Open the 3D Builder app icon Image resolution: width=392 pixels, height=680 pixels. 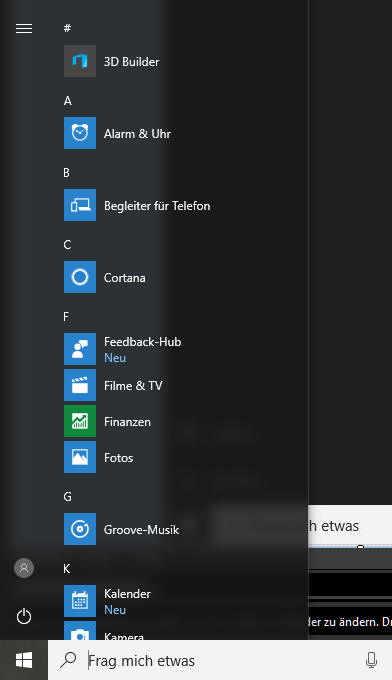[80, 61]
